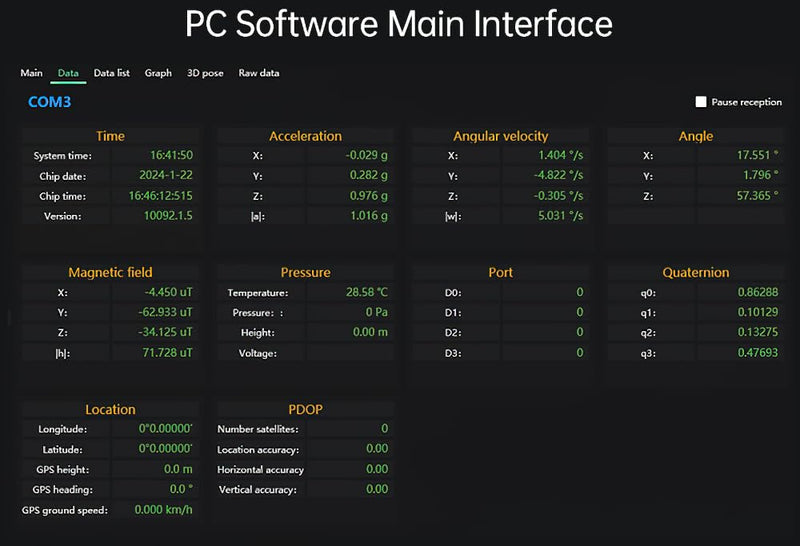Select the Version value 10092.1.5

(x=168, y=215)
